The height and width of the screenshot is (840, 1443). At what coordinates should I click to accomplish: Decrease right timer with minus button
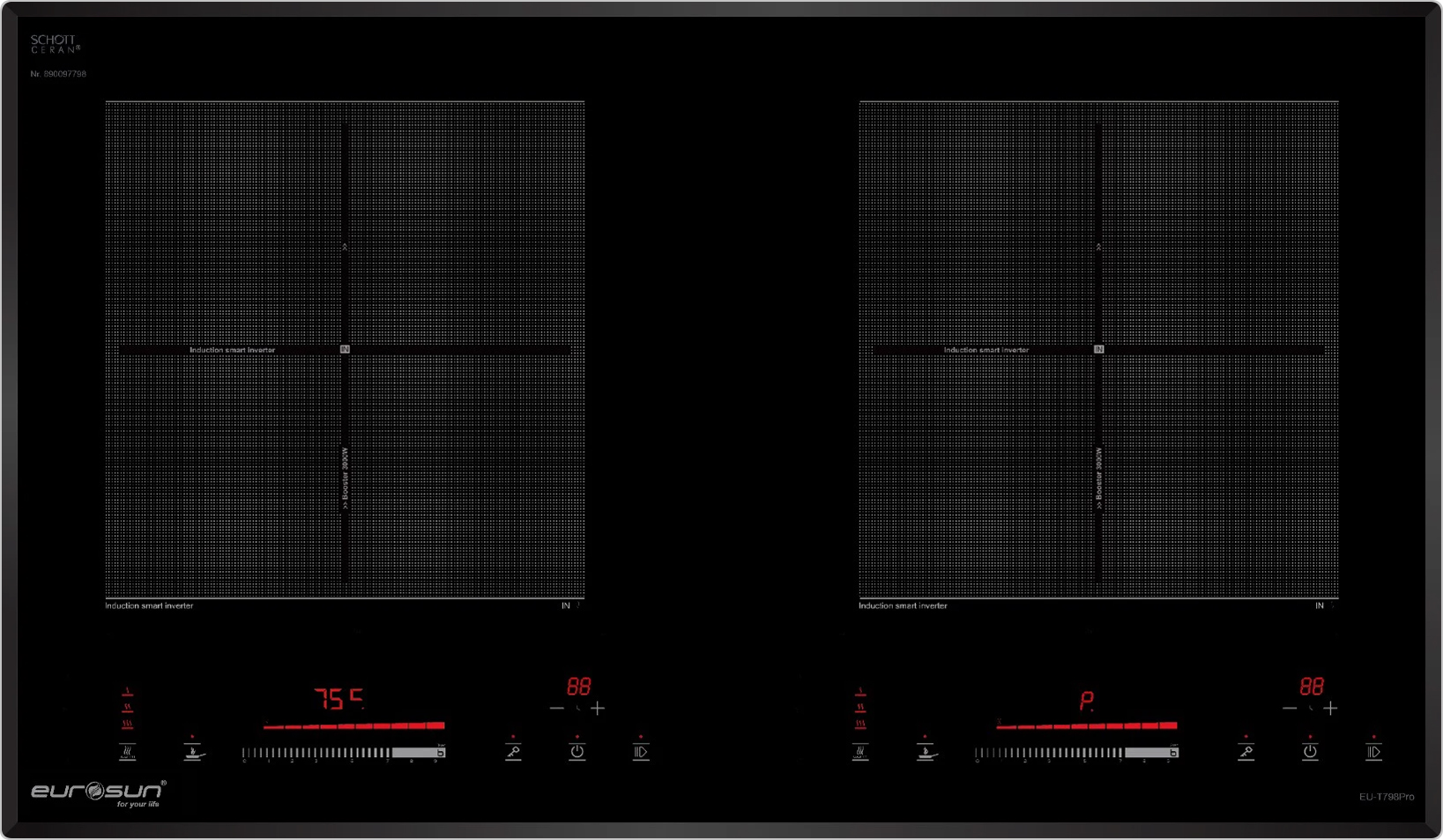pos(1289,708)
